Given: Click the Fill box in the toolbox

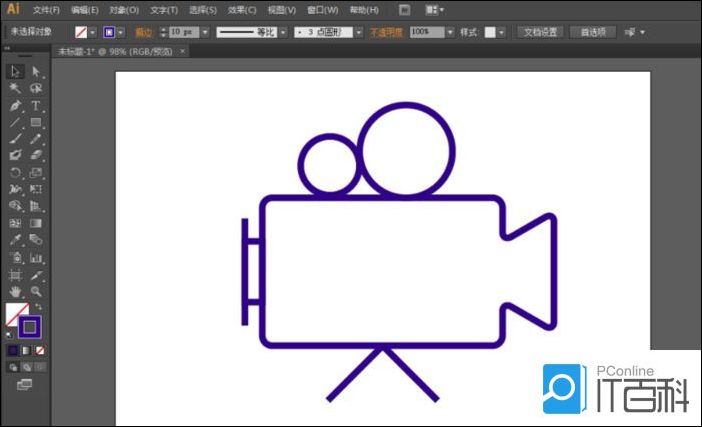Looking at the screenshot, I should point(13,311).
